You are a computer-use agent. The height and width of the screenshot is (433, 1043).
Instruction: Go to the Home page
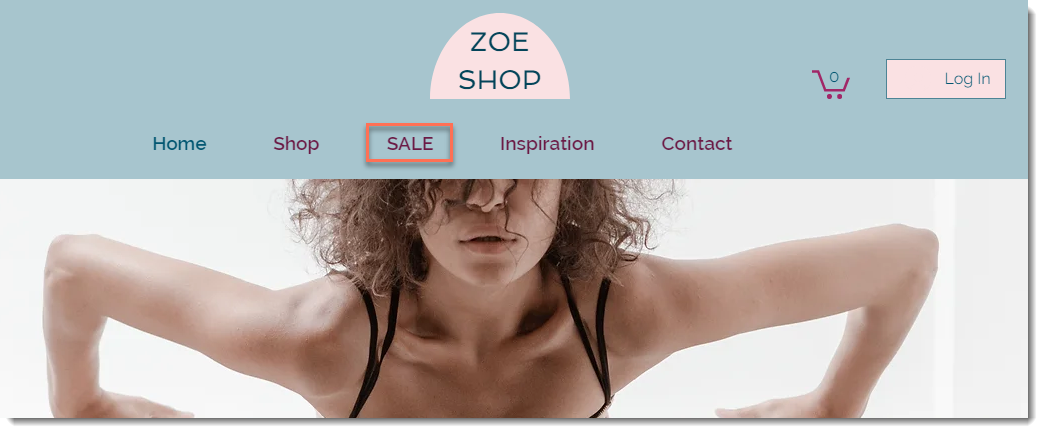[180, 144]
